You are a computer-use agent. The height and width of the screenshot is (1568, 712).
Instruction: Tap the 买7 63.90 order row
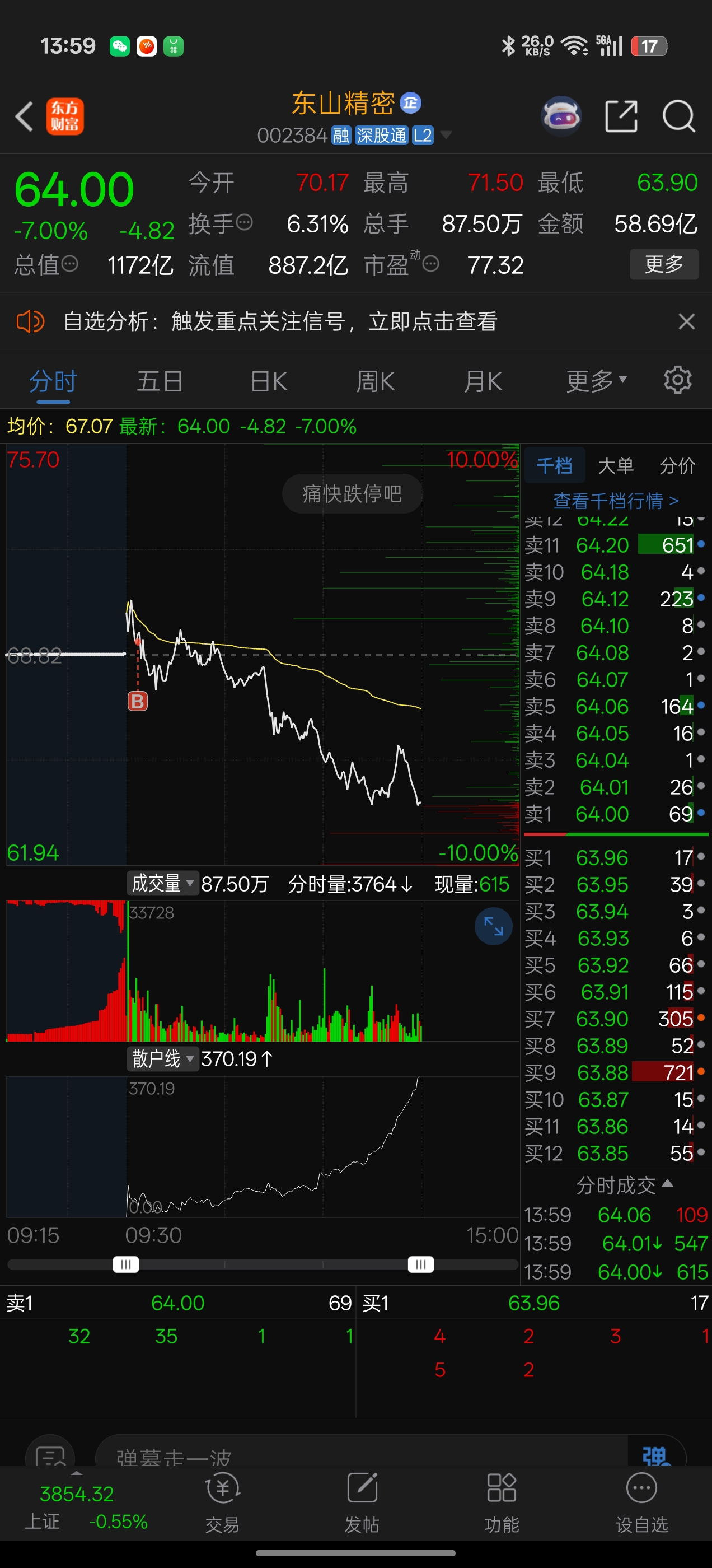click(615, 1019)
